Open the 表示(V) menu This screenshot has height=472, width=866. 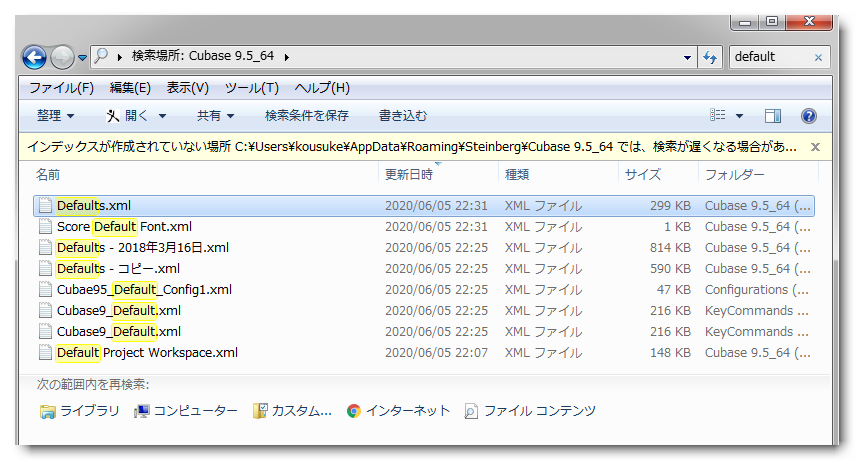click(188, 88)
